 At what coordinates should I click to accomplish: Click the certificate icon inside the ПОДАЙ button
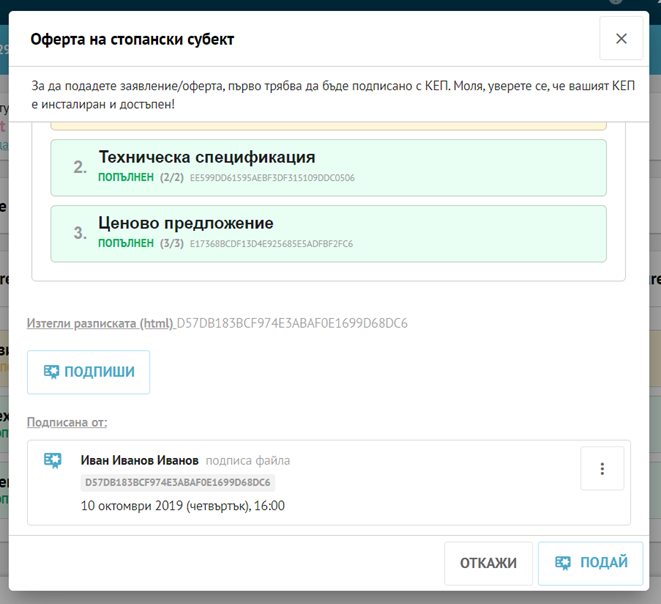[565, 563]
